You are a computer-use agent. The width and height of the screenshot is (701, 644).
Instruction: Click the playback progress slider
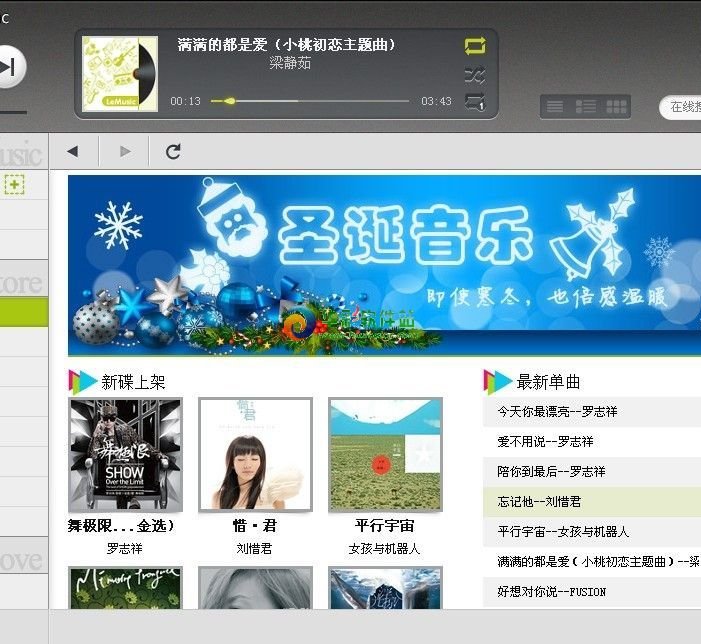(x=310, y=101)
